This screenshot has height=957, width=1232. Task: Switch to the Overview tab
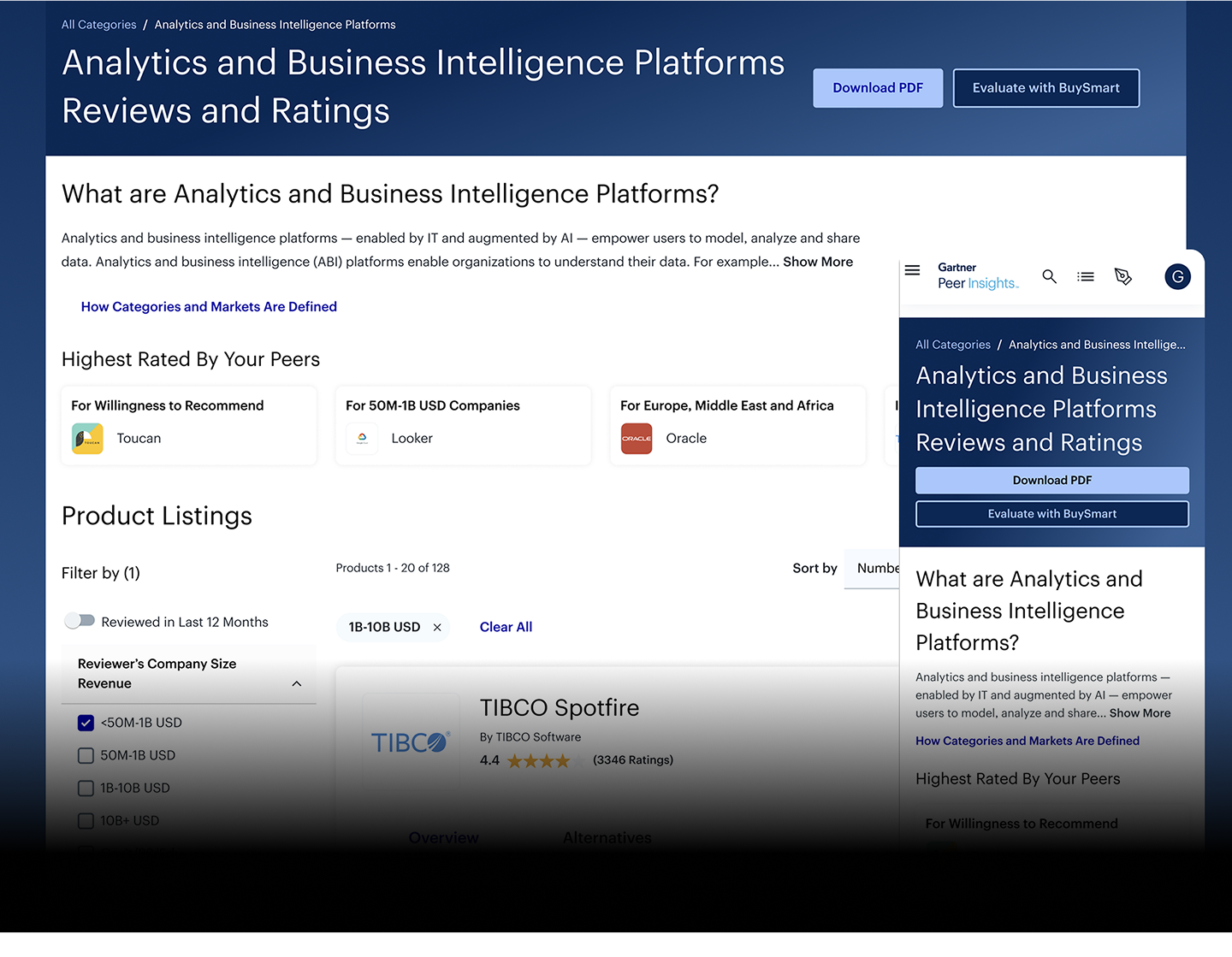click(x=444, y=838)
